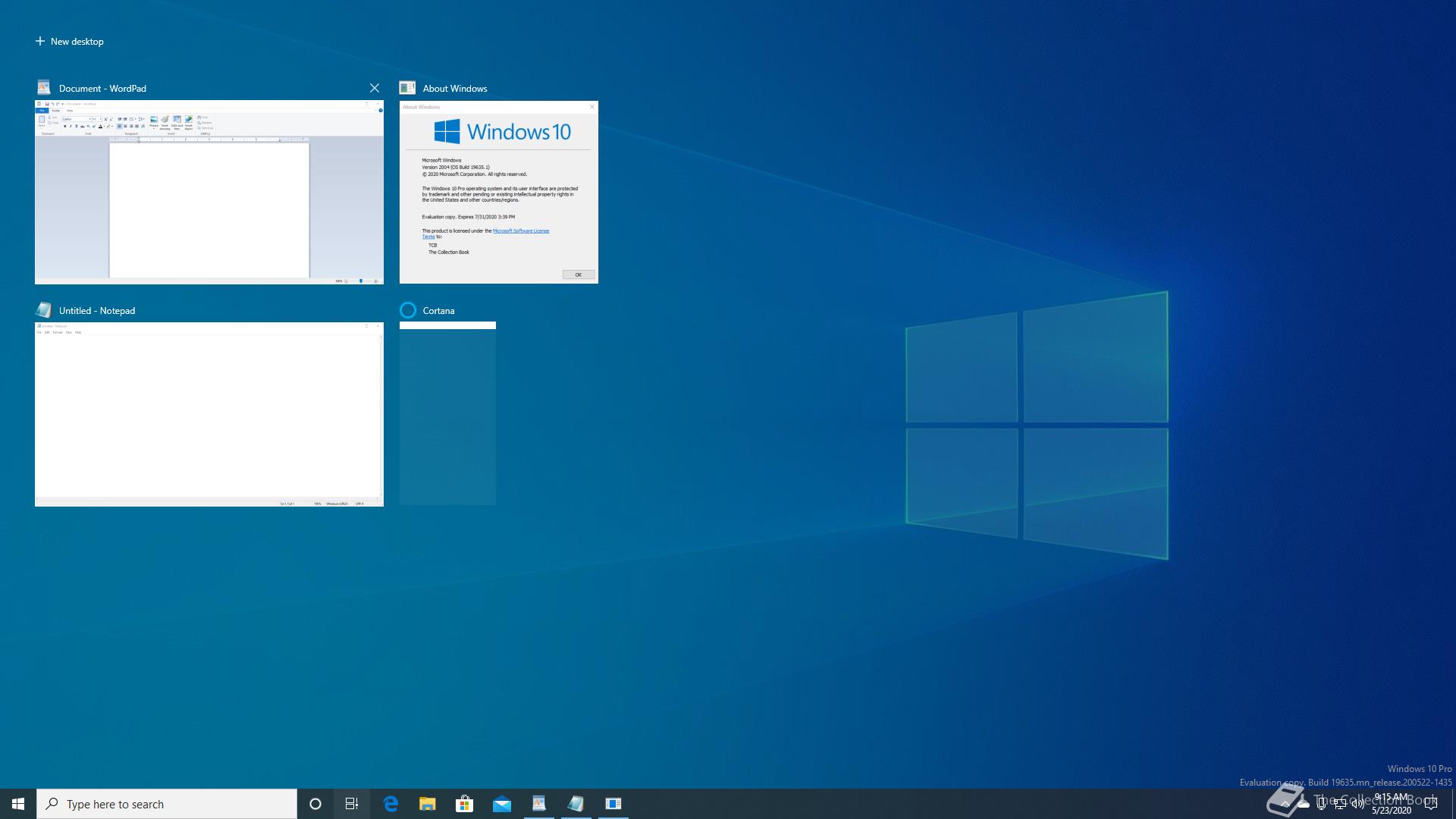Click the Cortana ring icon in Task View
The width and height of the screenshot is (1456, 819).
408,310
